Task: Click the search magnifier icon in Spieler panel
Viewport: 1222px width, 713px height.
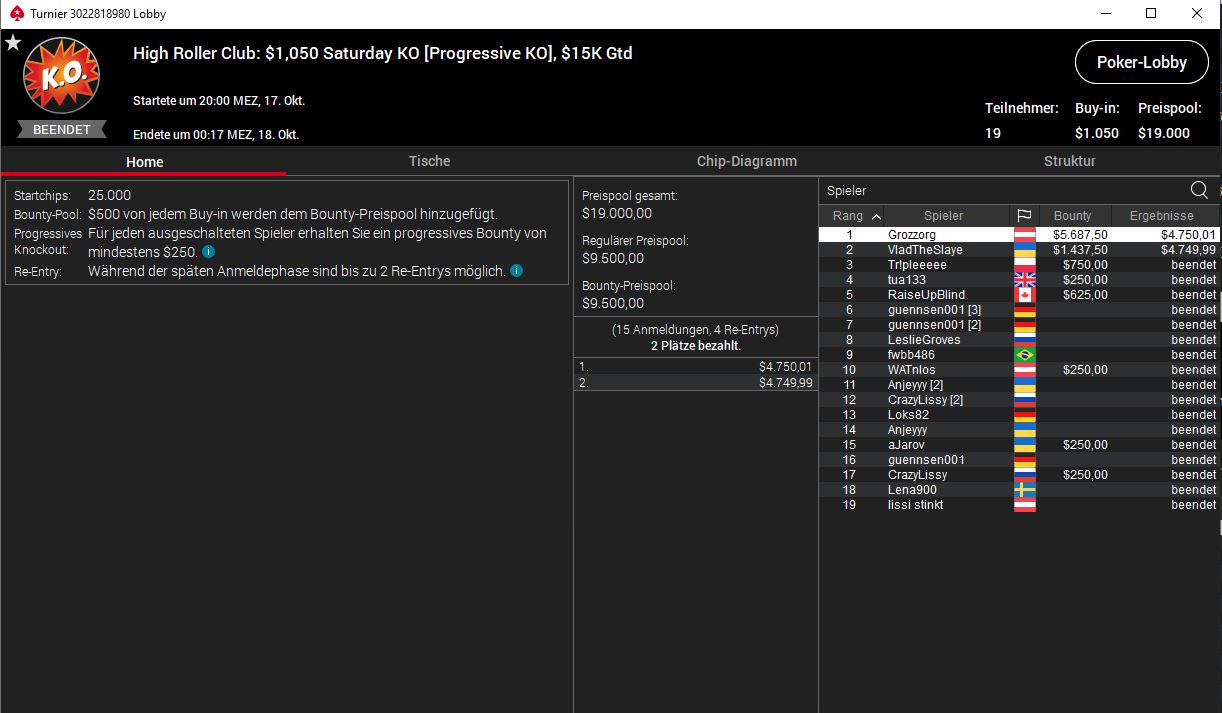Action: pos(1199,190)
